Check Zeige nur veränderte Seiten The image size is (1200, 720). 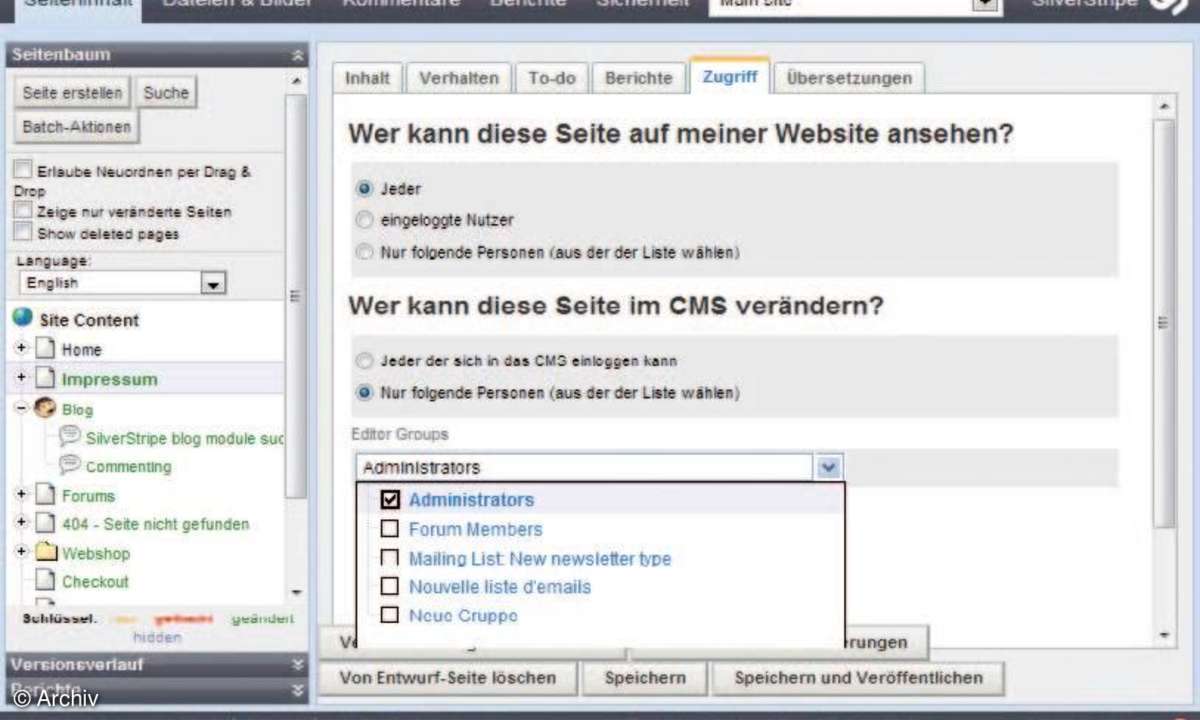(23, 211)
